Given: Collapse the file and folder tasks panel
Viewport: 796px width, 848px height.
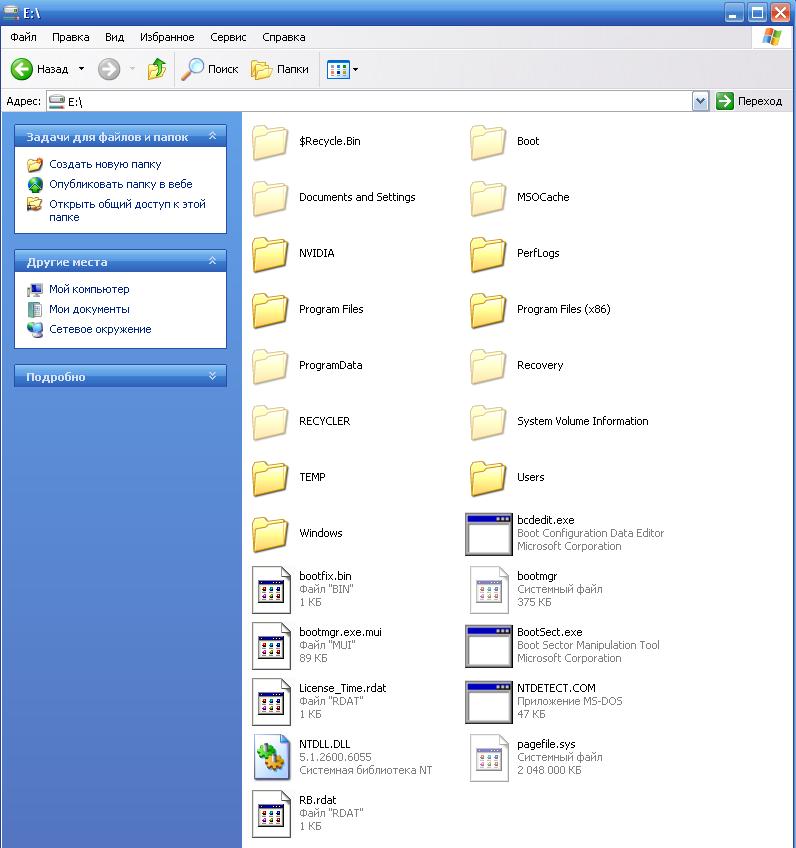Looking at the screenshot, I should 212,136.
